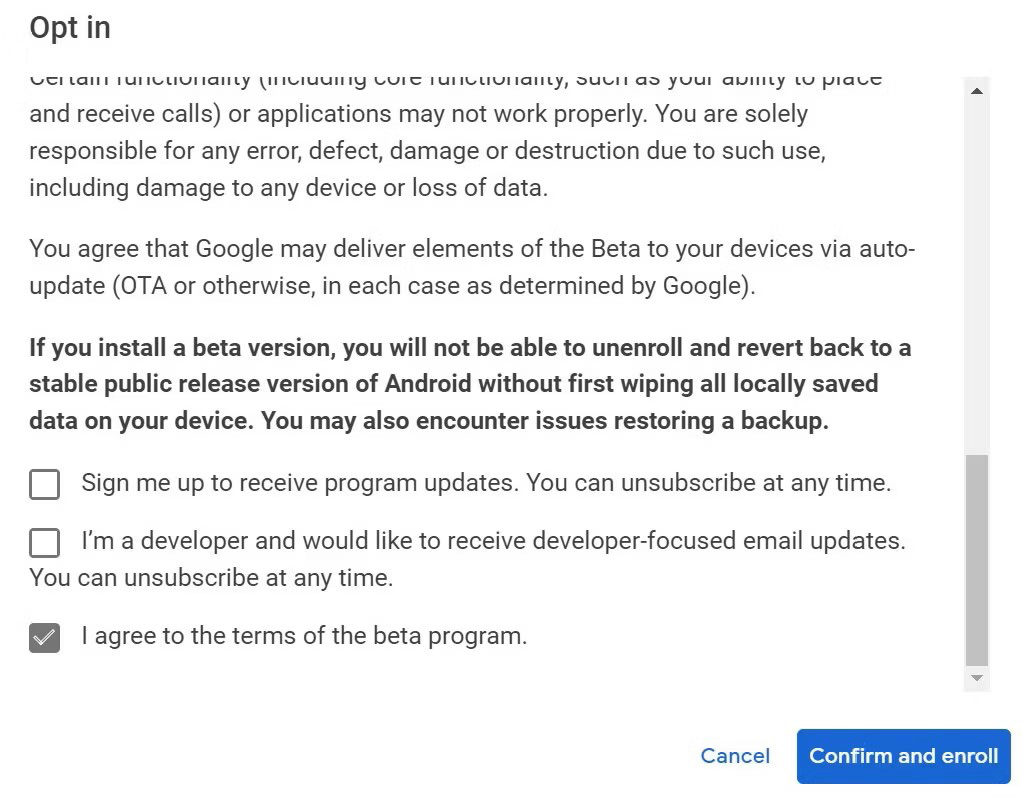Click the scrollbar down arrow

[x=977, y=677]
